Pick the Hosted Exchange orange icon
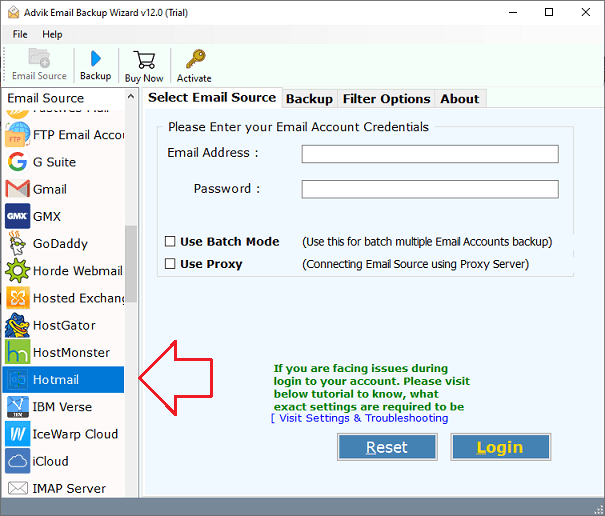 [17, 298]
